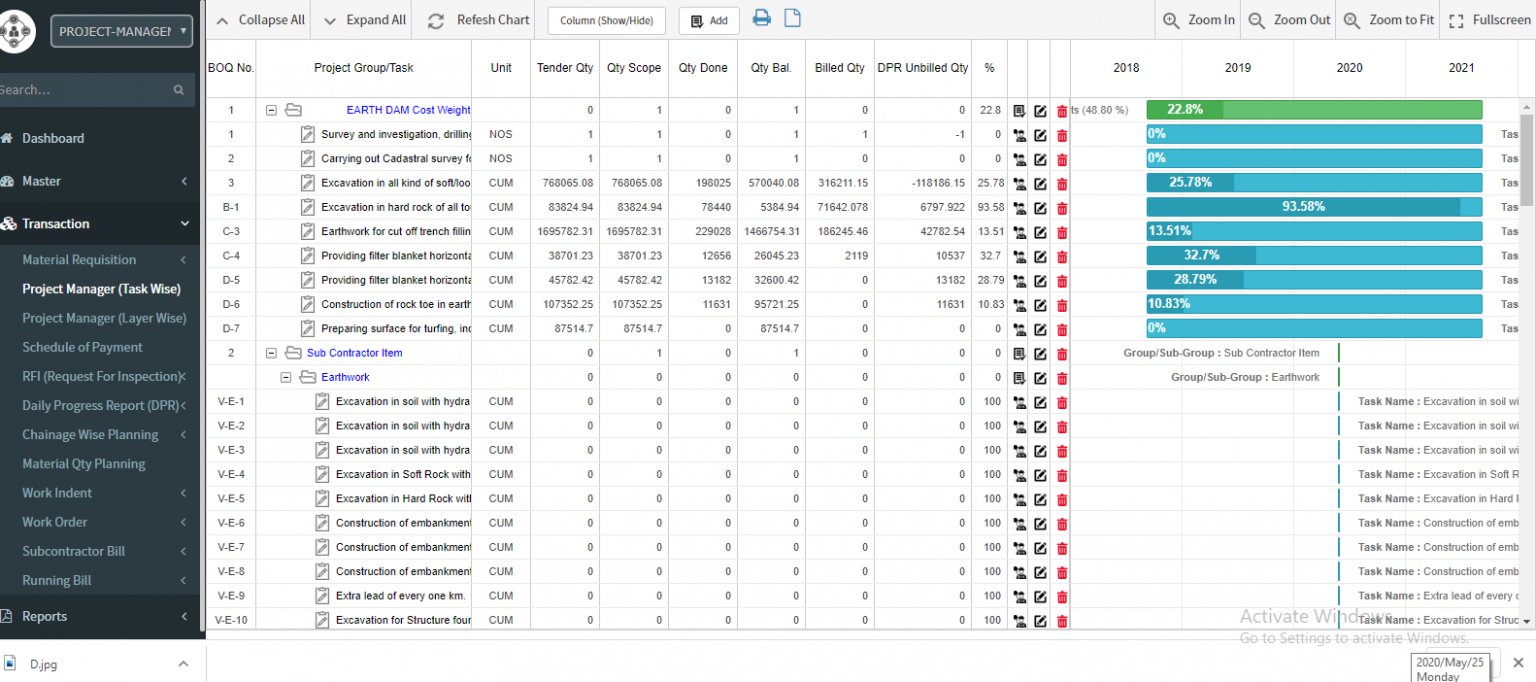This screenshot has width=1536, height=682.
Task: Open the Column (Show/Hide) toggle panel
Action: pyautogui.click(x=606, y=20)
